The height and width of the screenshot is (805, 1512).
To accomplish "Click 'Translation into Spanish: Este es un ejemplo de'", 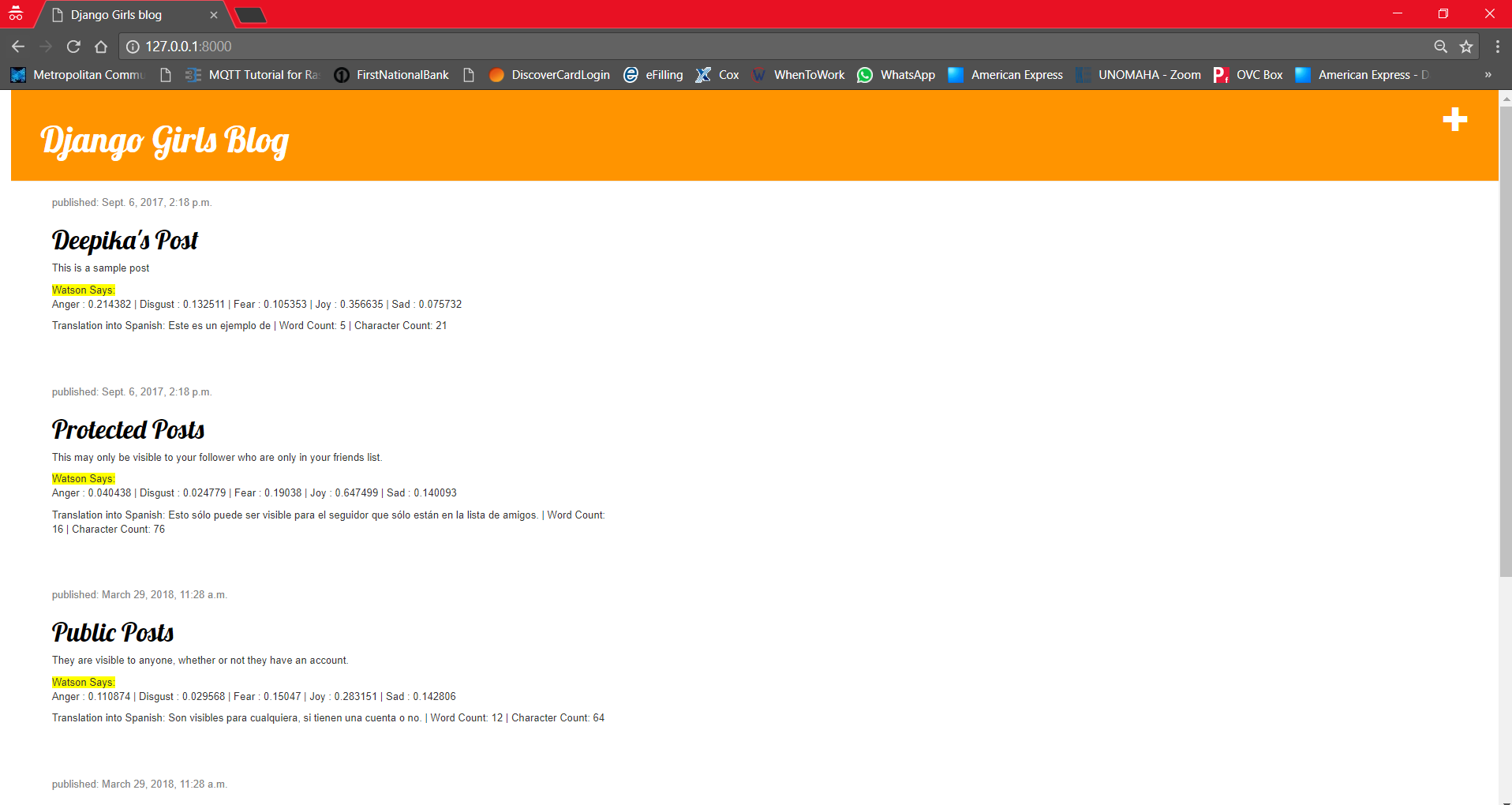I will pos(161,326).
